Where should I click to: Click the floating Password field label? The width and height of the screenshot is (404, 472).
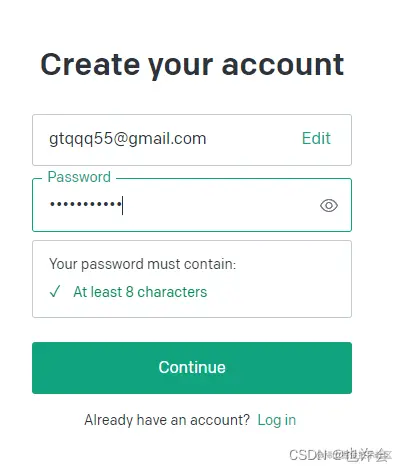(x=79, y=177)
